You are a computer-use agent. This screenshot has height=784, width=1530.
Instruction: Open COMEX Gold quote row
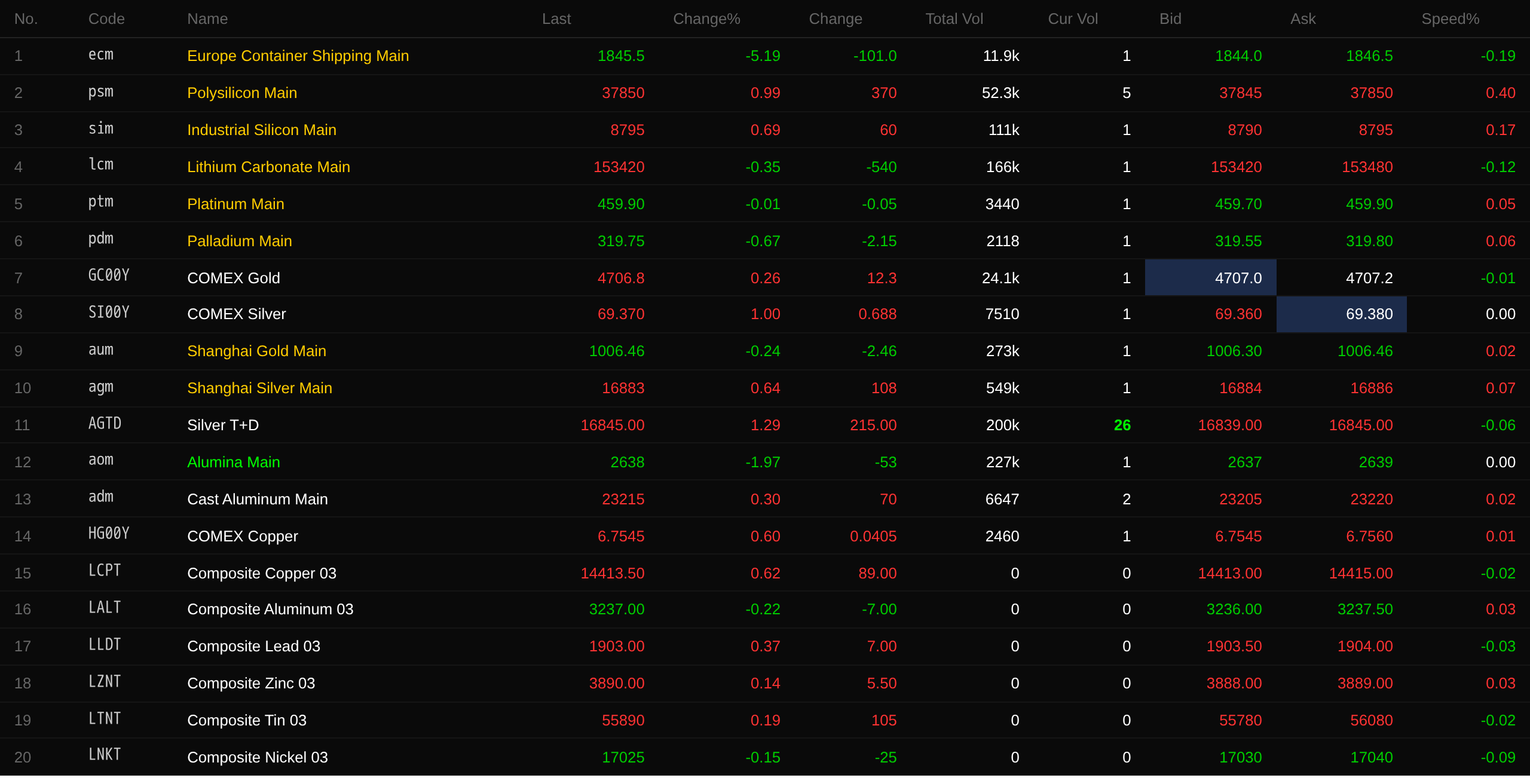[765, 278]
